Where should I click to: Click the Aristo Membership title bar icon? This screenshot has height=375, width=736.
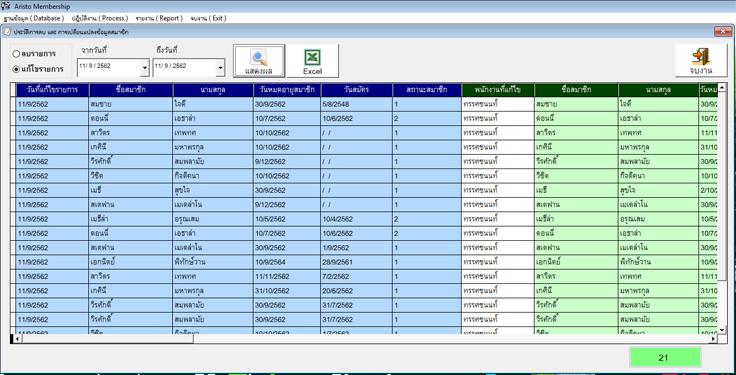pos(6,6)
